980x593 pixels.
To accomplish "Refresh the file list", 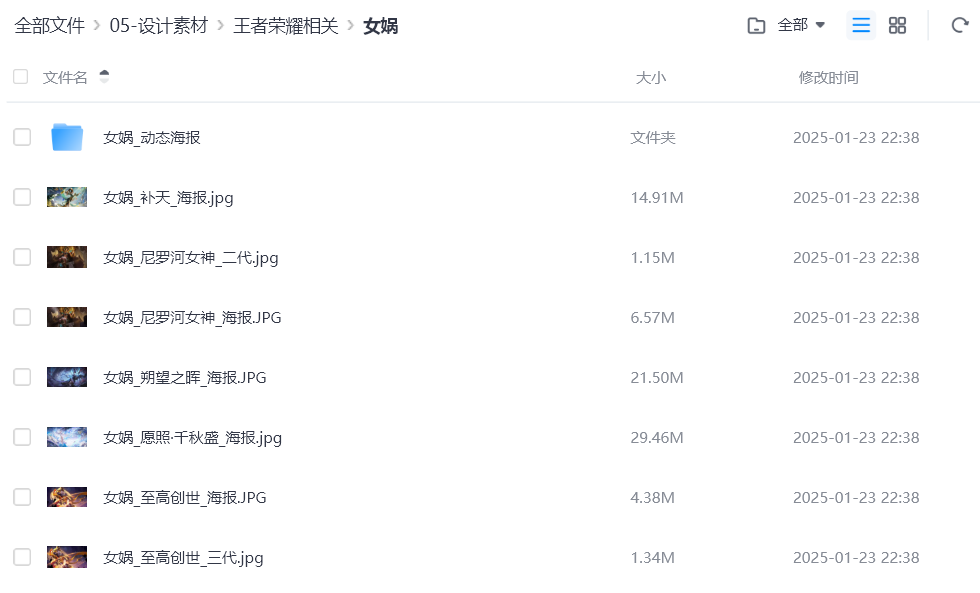I will 960,26.
